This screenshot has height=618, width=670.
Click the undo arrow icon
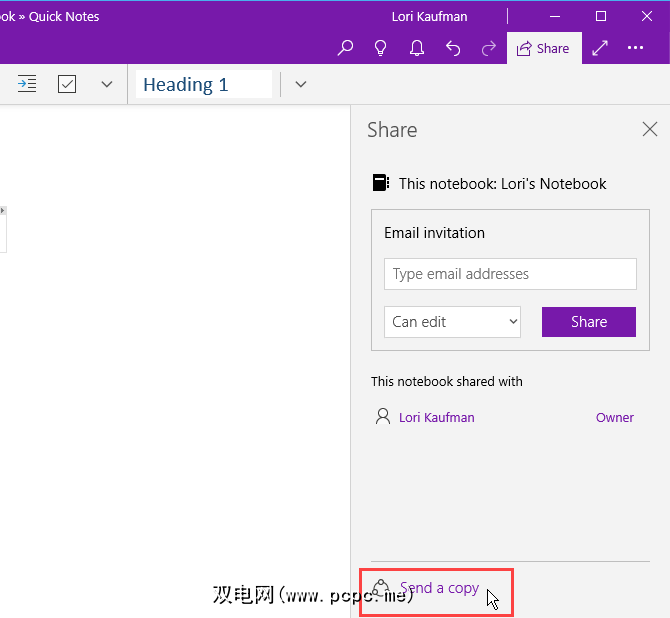click(453, 48)
